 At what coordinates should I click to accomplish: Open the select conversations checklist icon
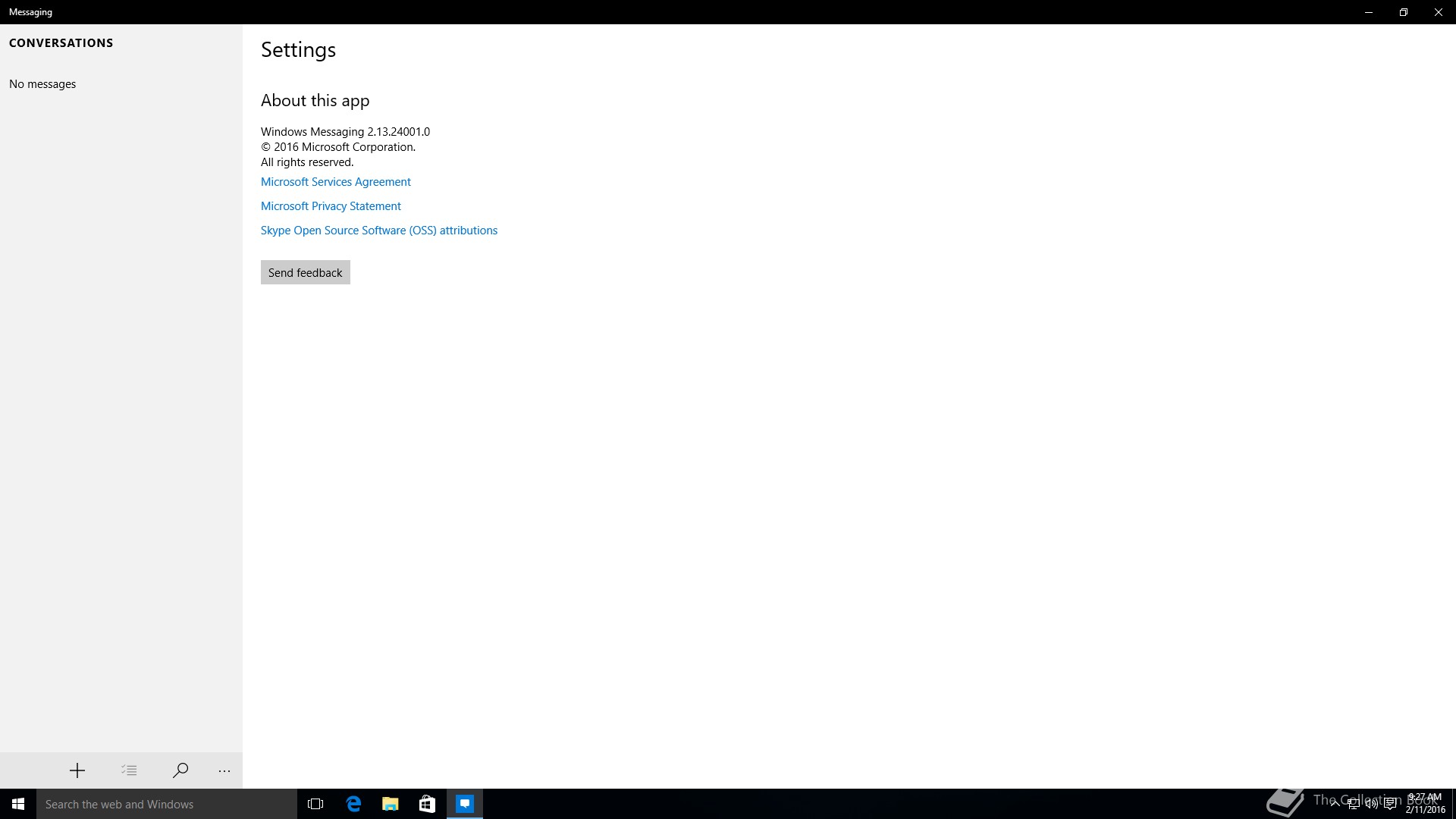tap(129, 770)
